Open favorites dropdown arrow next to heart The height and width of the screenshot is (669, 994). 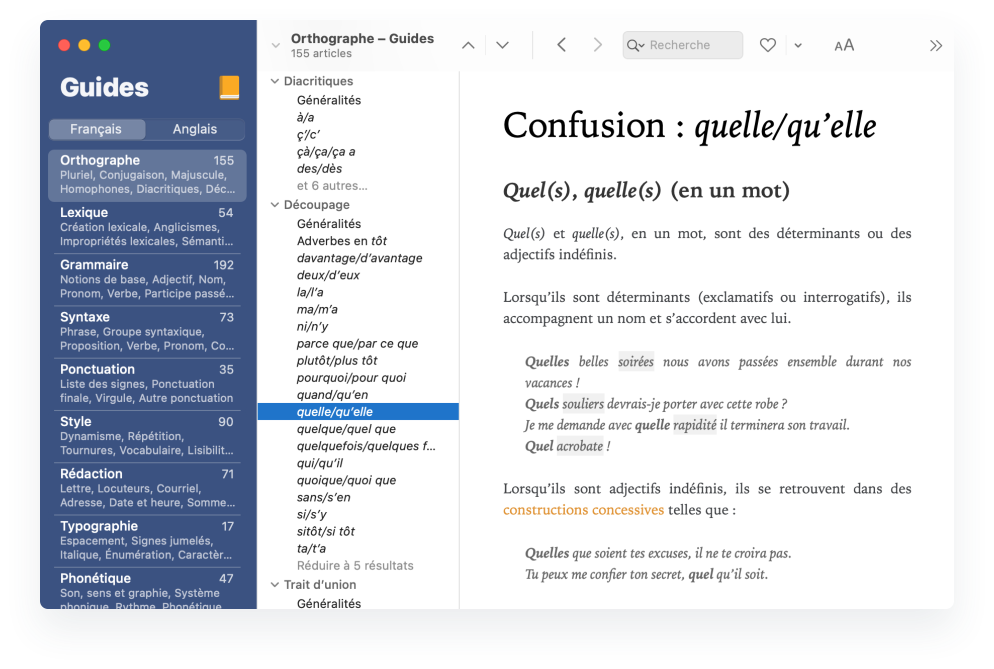(797, 45)
